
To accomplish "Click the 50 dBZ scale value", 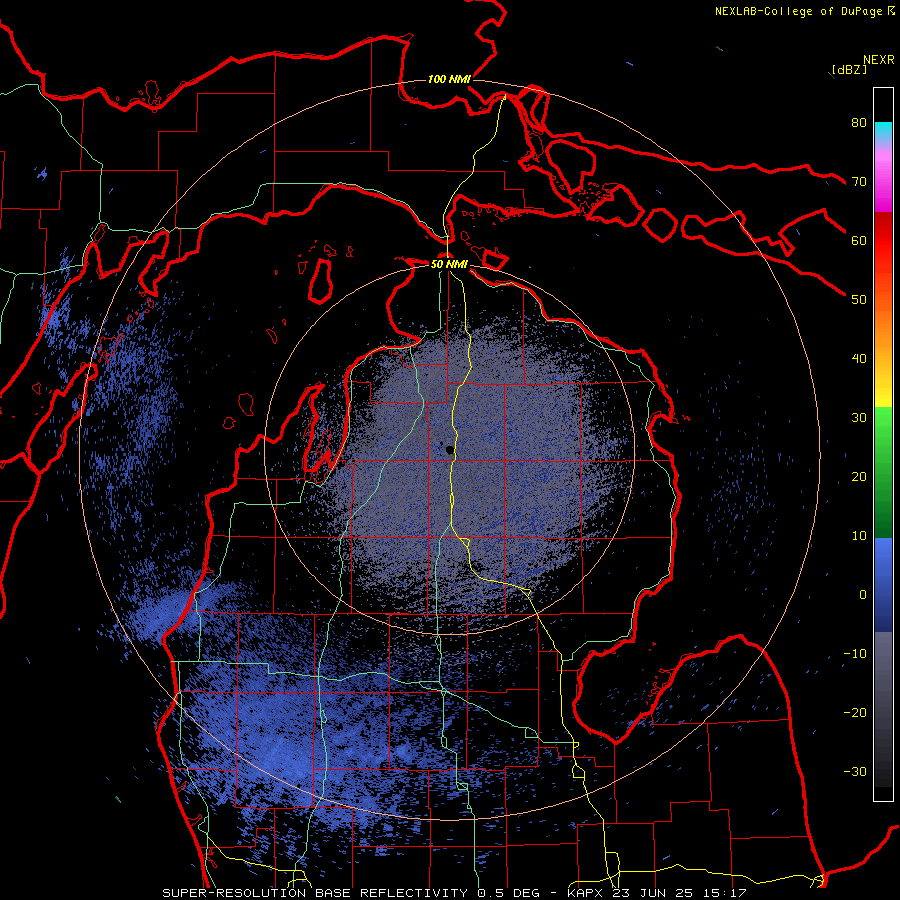I will point(859,300).
